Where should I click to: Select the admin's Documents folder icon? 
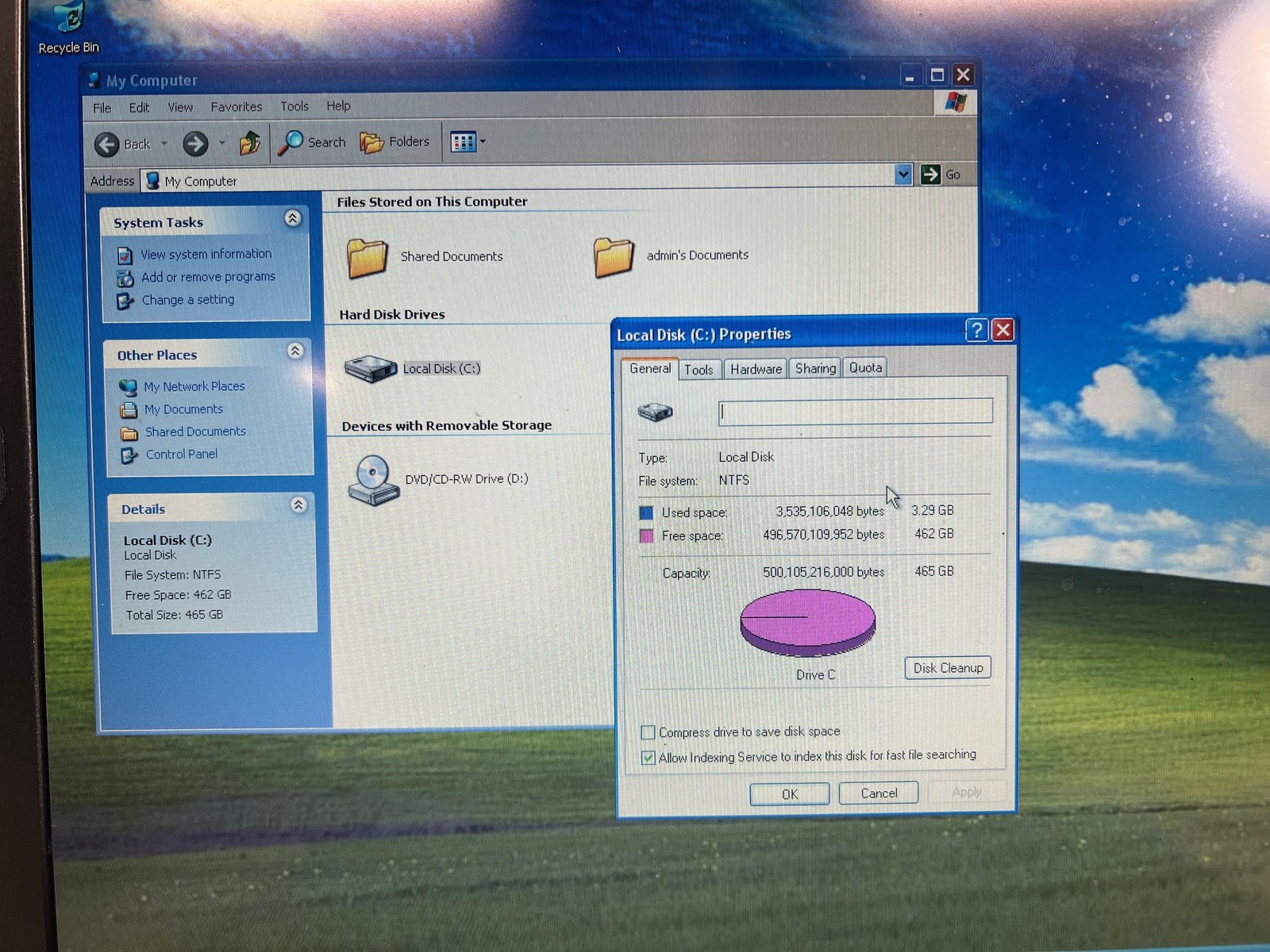[x=614, y=256]
